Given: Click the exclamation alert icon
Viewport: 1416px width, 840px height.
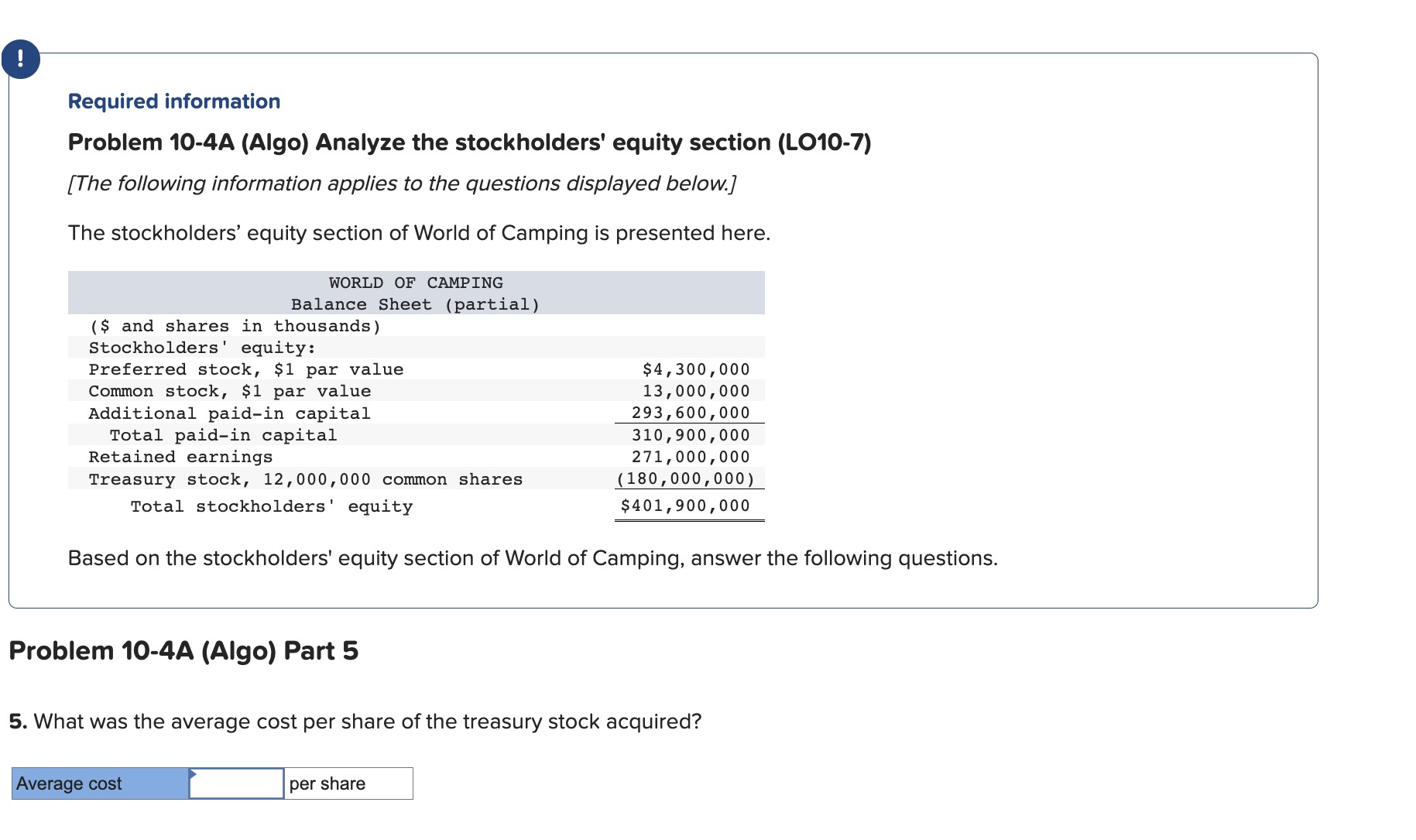Looking at the screenshot, I should point(21,58).
